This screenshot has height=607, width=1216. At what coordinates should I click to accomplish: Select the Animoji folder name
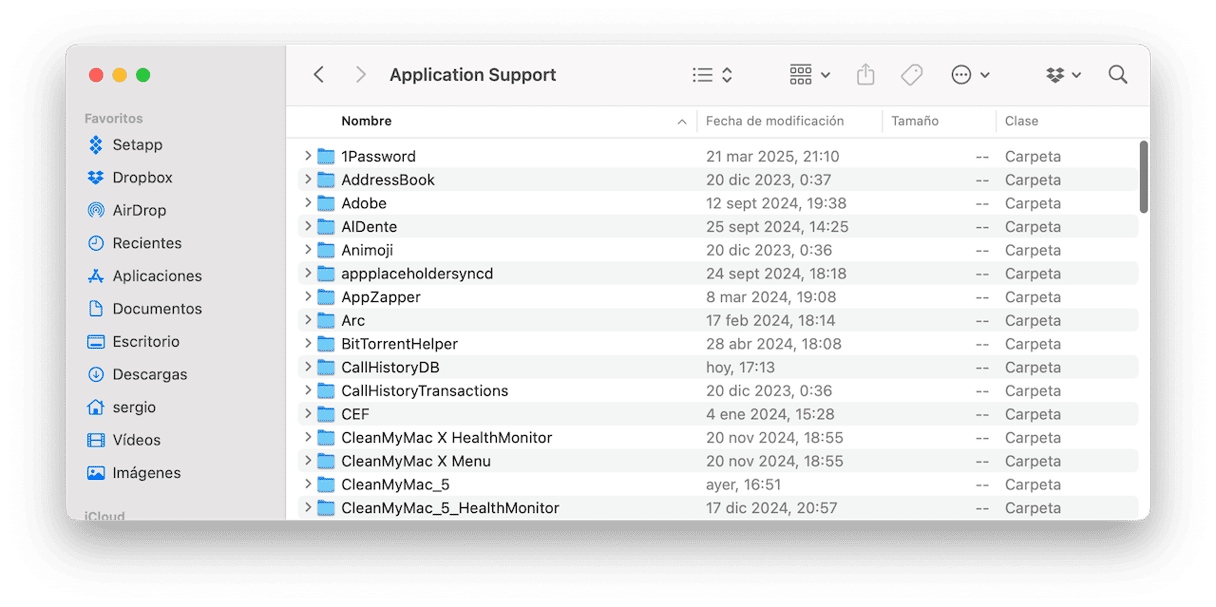367,250
